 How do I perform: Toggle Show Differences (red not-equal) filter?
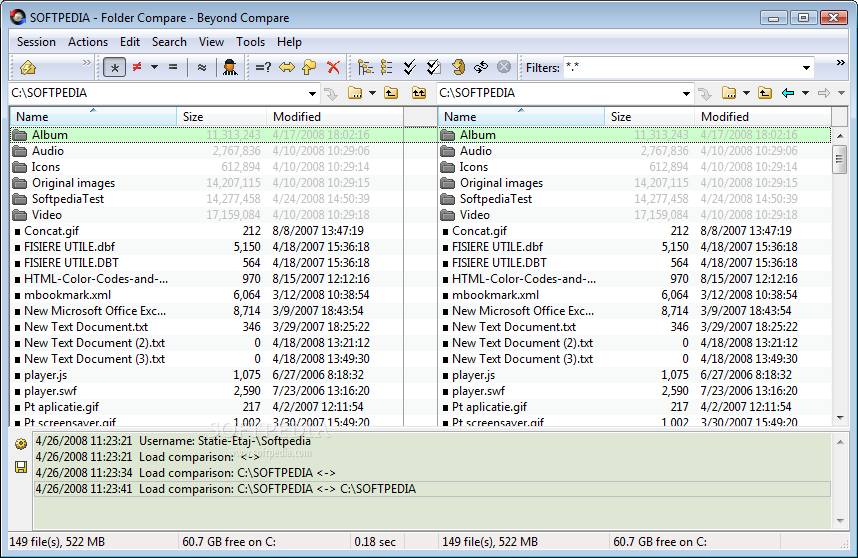click(137, 67)
